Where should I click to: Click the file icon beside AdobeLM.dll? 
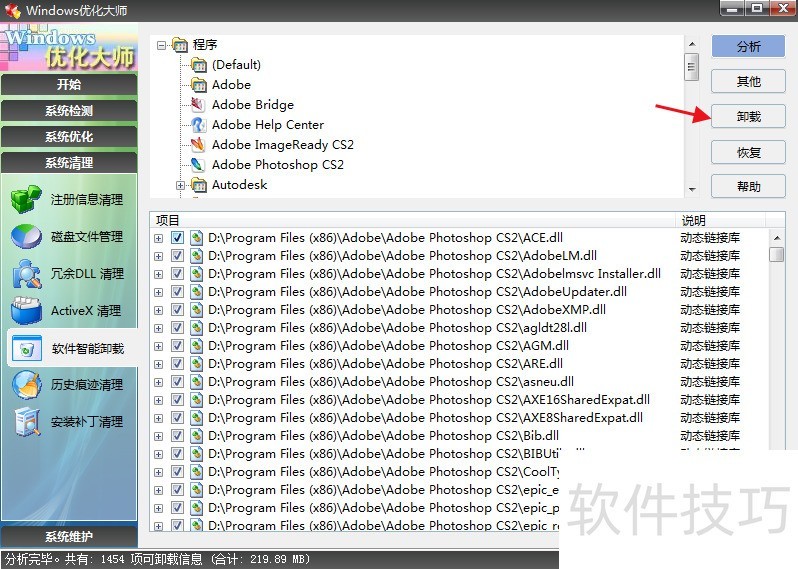point(196,255)
